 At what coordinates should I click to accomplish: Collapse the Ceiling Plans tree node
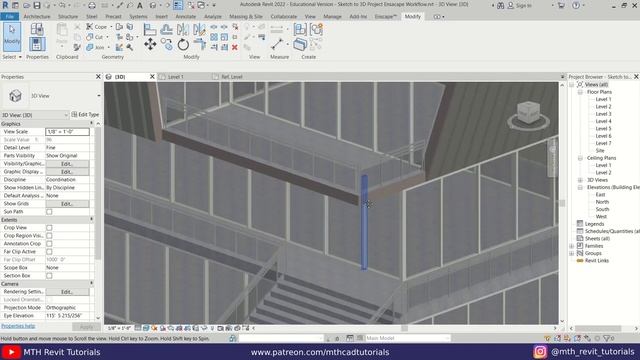[x=580, y=158]
